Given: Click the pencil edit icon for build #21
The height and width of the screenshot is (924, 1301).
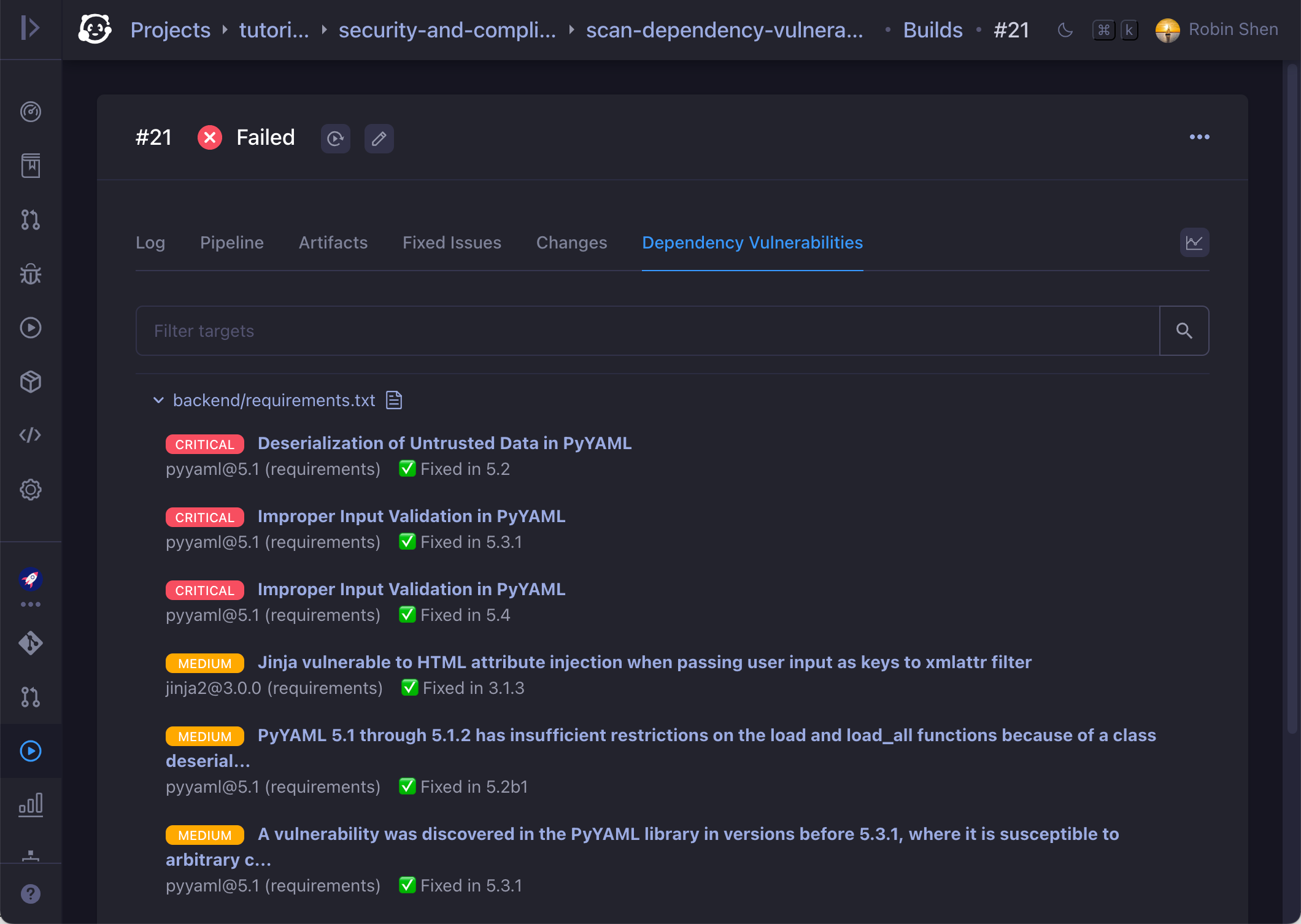Looking at the screenshot, I should (x=379, y=139).
